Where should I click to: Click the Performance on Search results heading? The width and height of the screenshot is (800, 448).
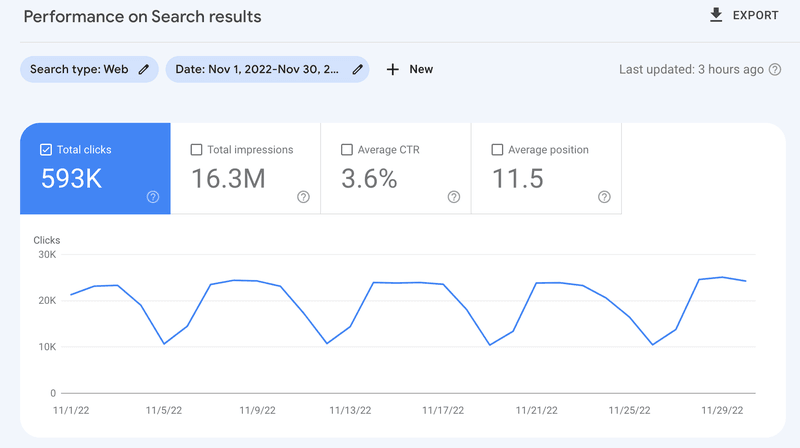point(142,16)
